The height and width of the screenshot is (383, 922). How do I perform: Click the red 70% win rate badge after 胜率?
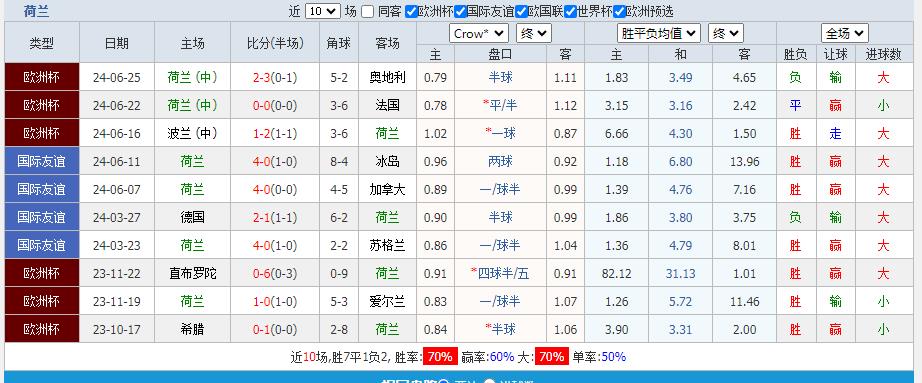[440, 357]
